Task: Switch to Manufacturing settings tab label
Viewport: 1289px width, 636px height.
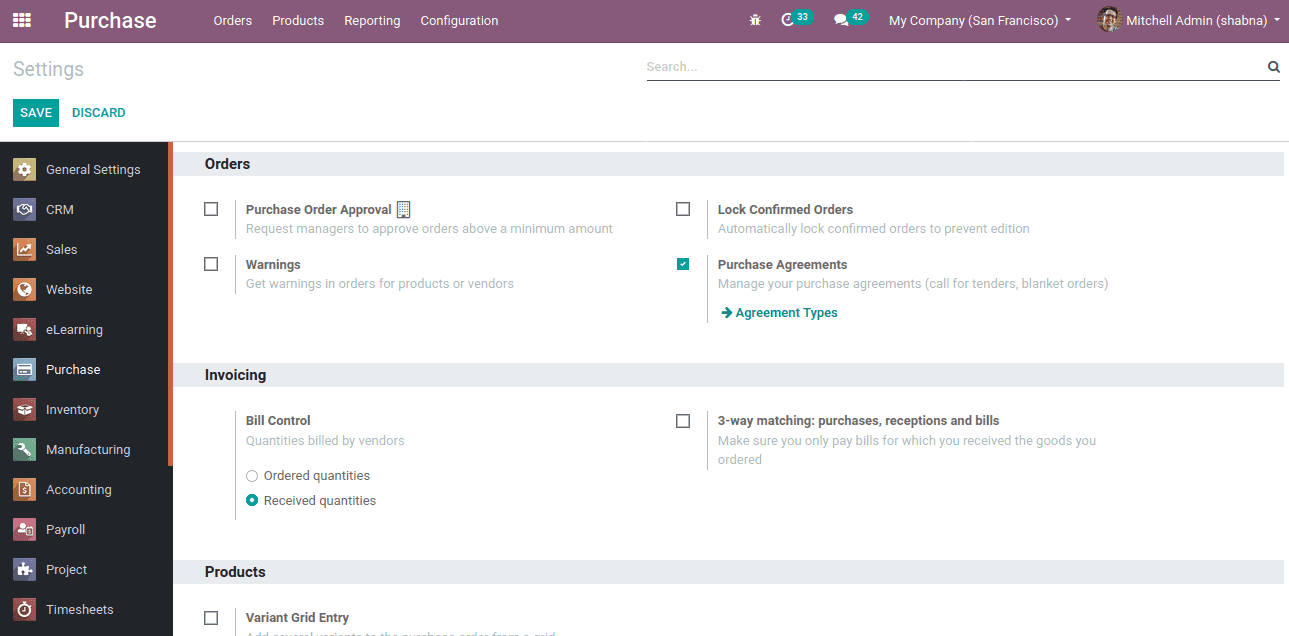Action: pos(88,450)
